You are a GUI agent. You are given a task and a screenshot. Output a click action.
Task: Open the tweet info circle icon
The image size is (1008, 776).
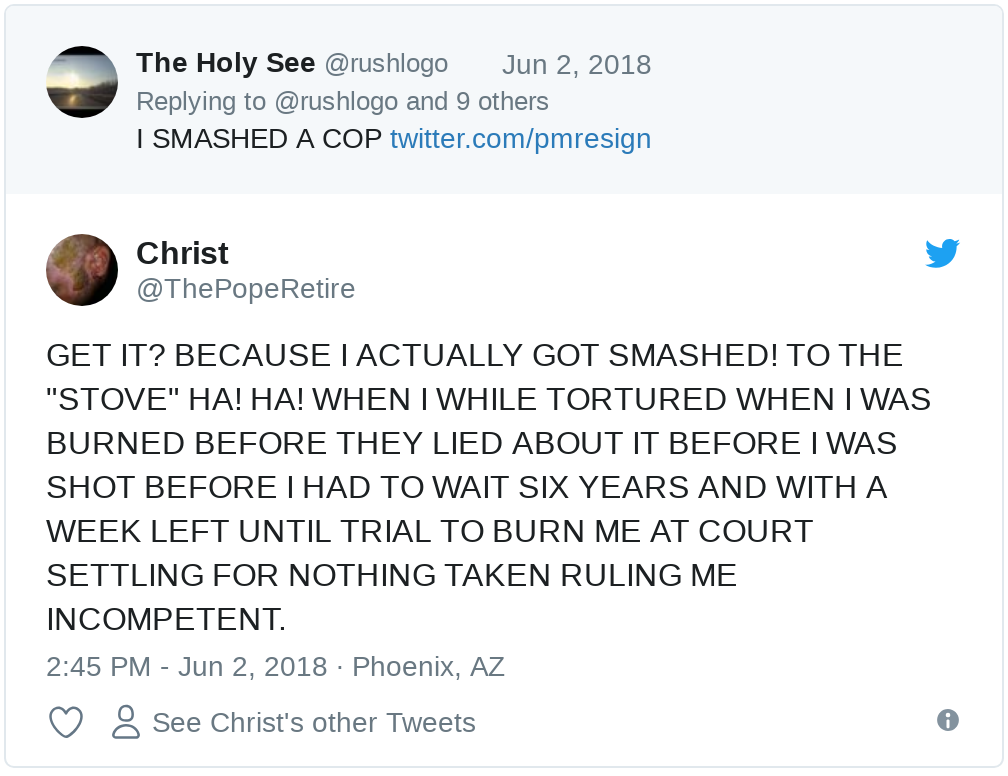[x=947, y=720]
